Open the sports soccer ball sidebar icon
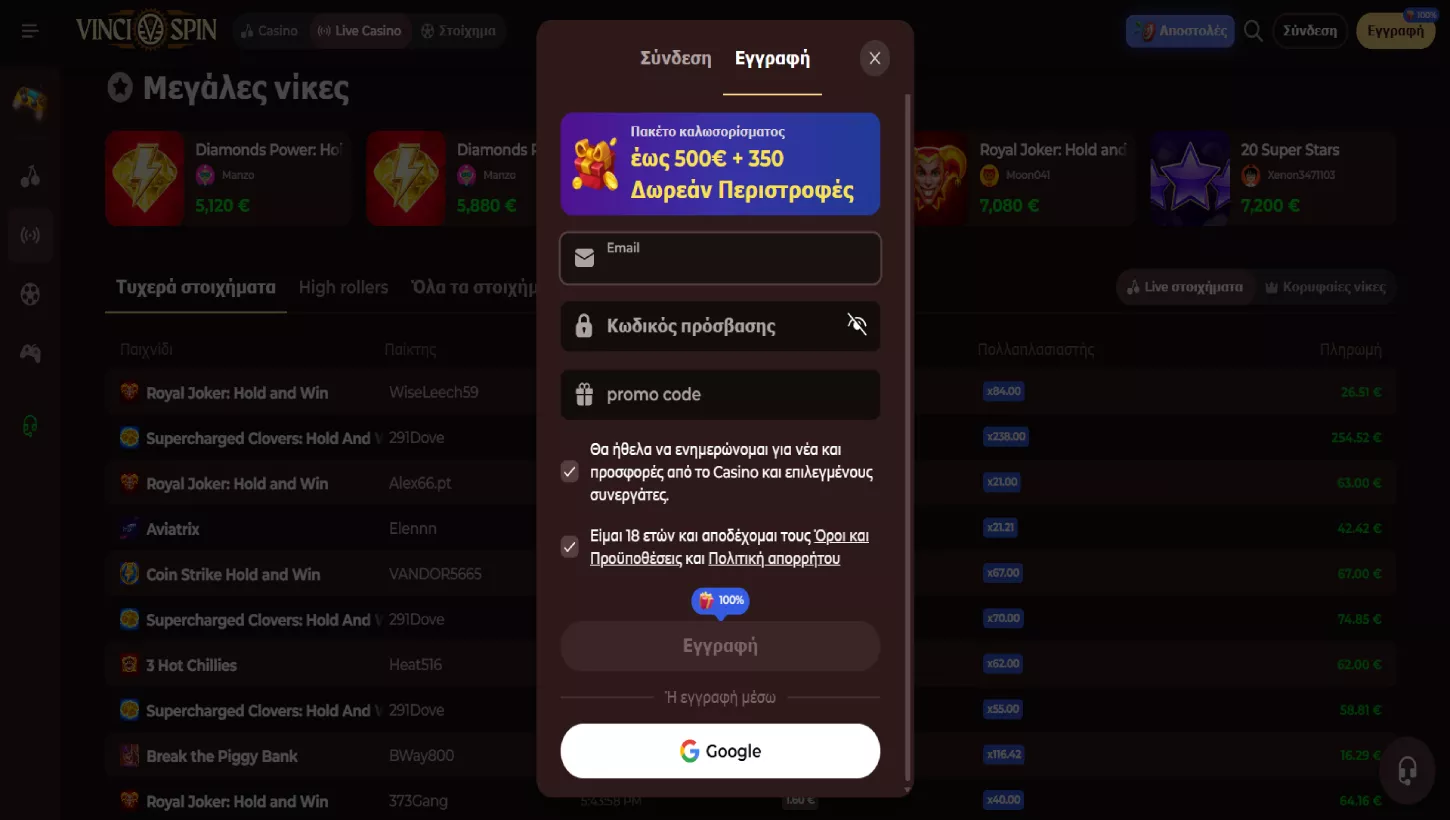The image size is (1450, 820). point(31,294)
